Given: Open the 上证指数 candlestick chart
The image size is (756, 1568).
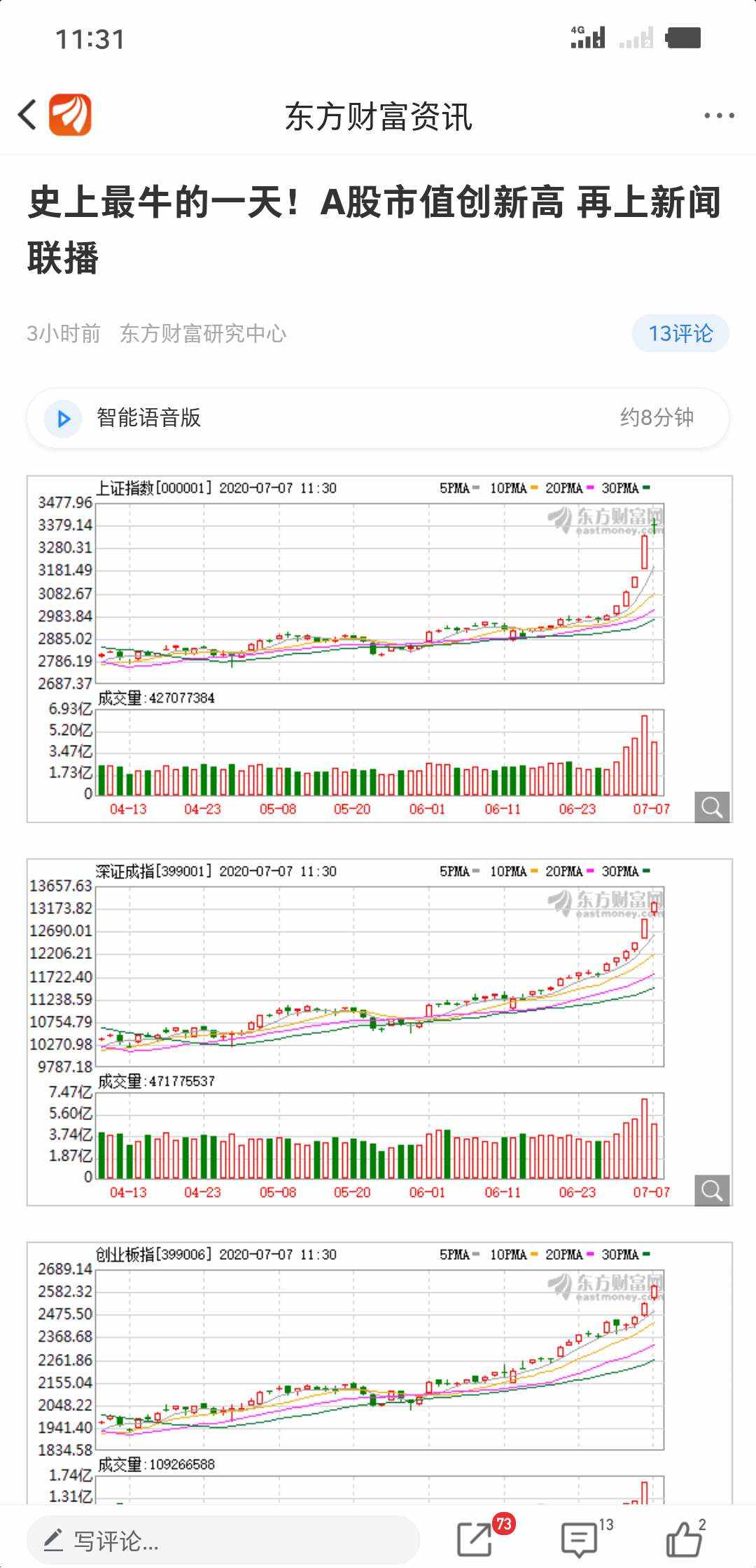Looking at the screenshot, I should click(379, 649).
